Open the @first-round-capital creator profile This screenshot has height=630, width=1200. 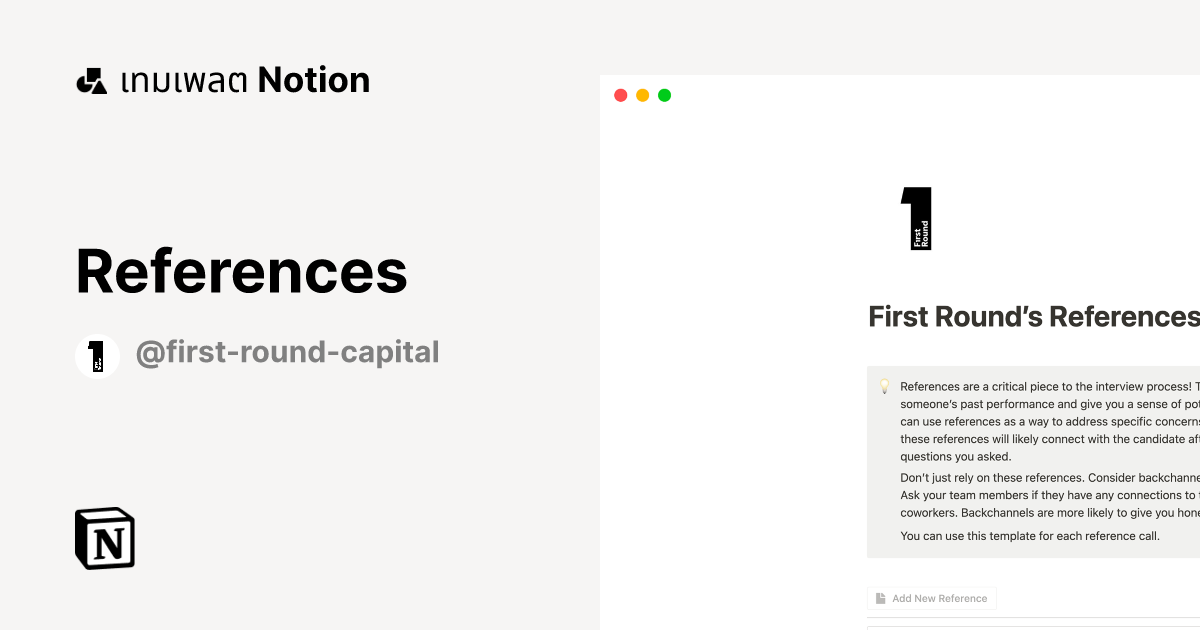click(288, 352)
